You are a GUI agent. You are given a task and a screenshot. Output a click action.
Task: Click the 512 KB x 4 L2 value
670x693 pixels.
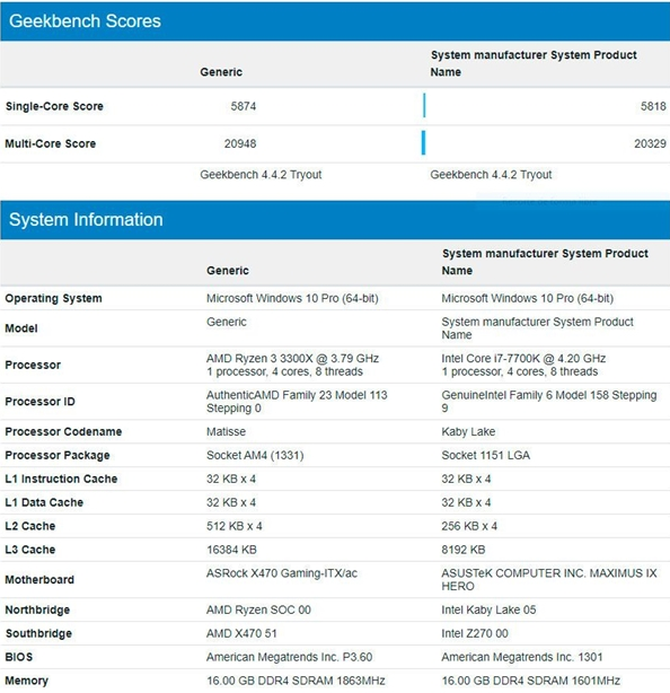(x=234, y=526)
